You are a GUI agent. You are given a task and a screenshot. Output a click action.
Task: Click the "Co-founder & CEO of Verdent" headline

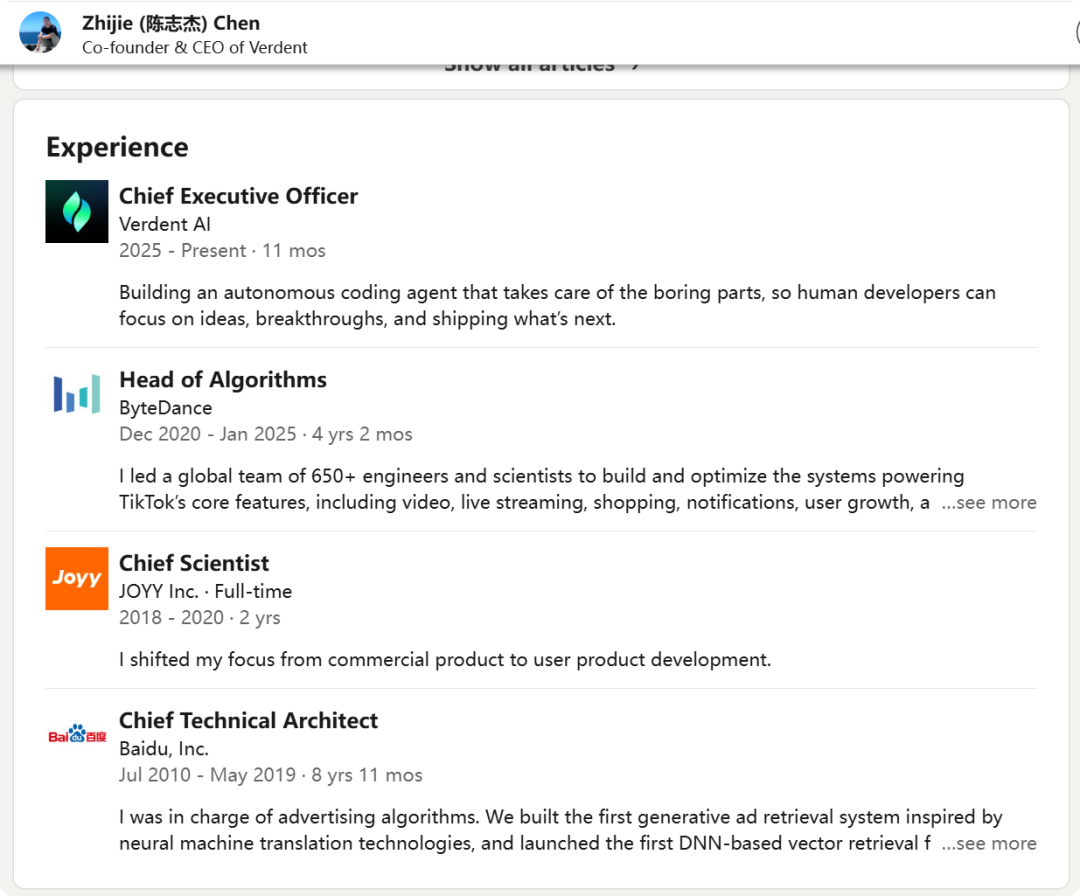pos(195,47)
